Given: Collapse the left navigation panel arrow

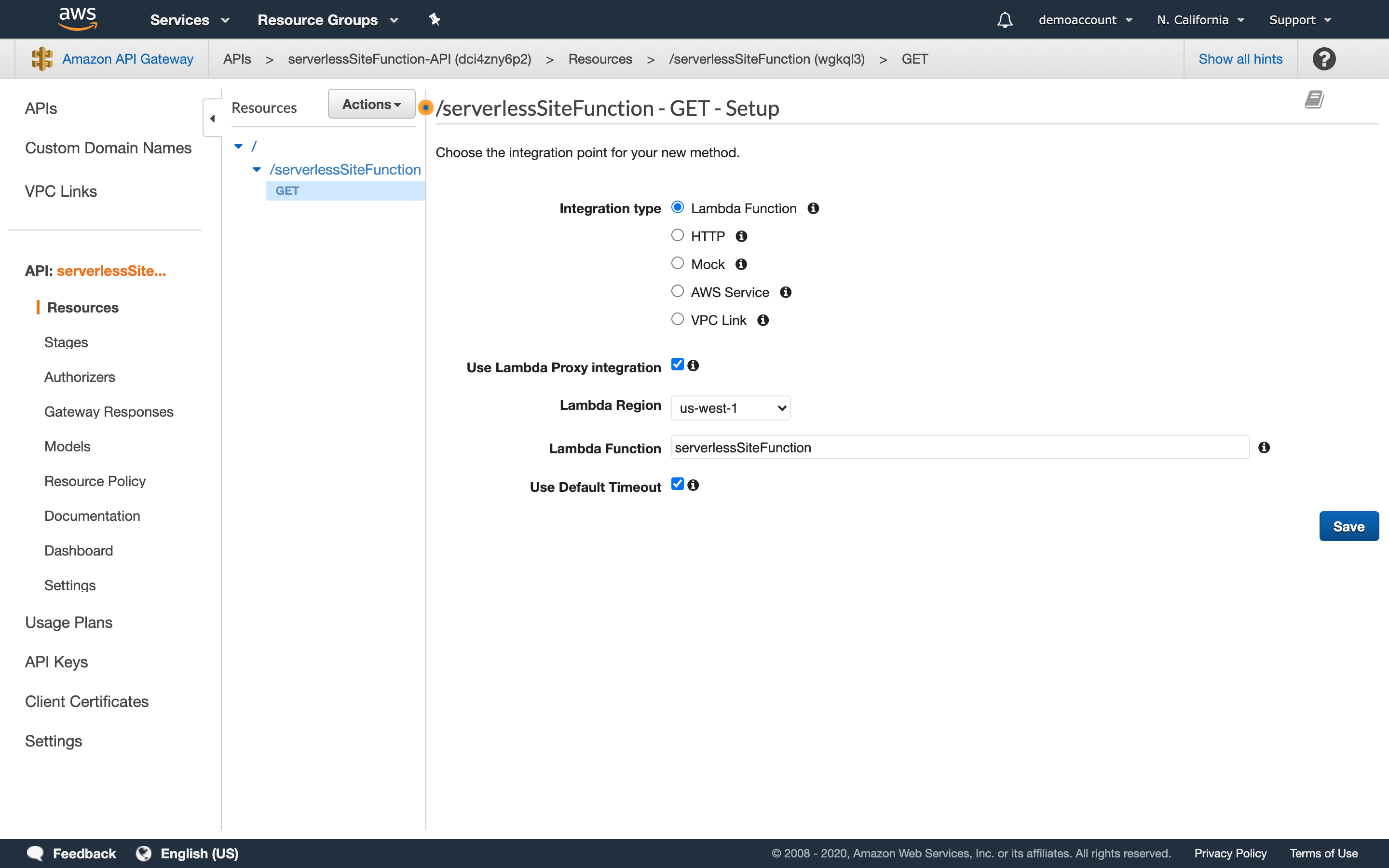Looking at the screenshot, I should 212,118.
